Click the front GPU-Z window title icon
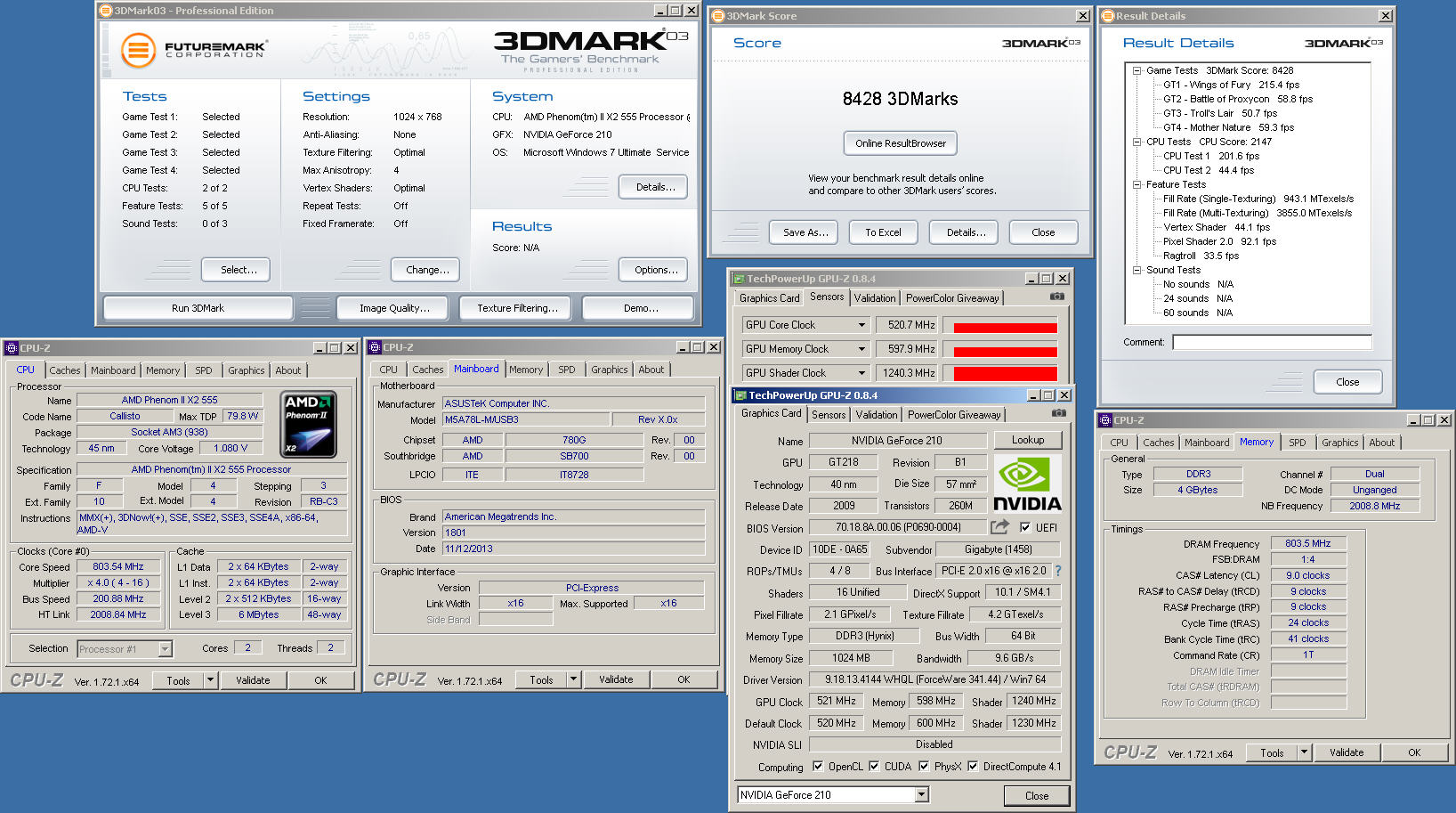Viewport: 1456px width, 813px height. 740,395
